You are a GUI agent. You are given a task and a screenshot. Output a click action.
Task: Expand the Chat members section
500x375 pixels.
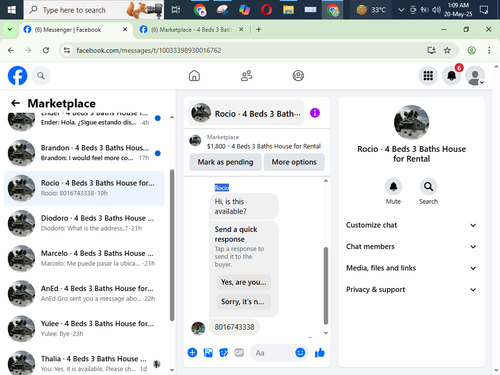coord(411,247)
